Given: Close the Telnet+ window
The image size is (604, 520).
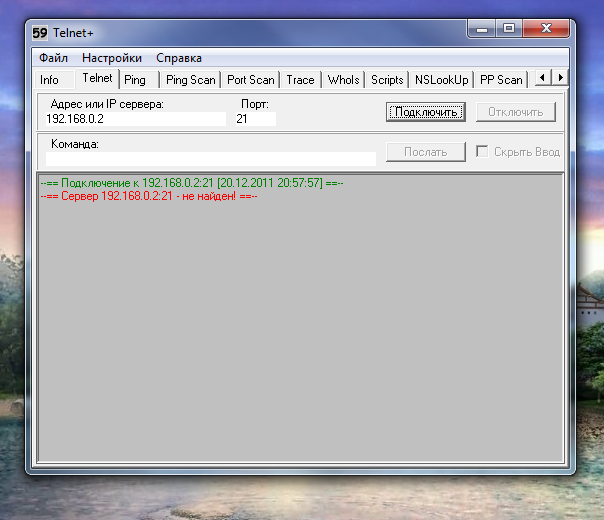Looking at the screenshot, I should [546, 29].
